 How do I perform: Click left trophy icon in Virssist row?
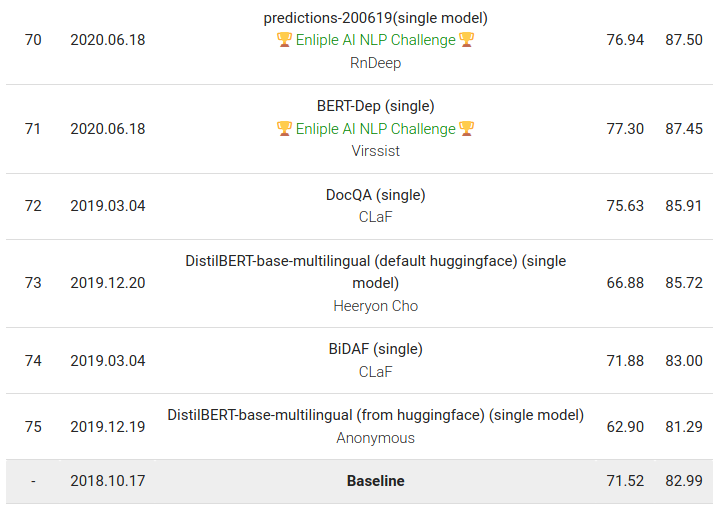point(284,128)
